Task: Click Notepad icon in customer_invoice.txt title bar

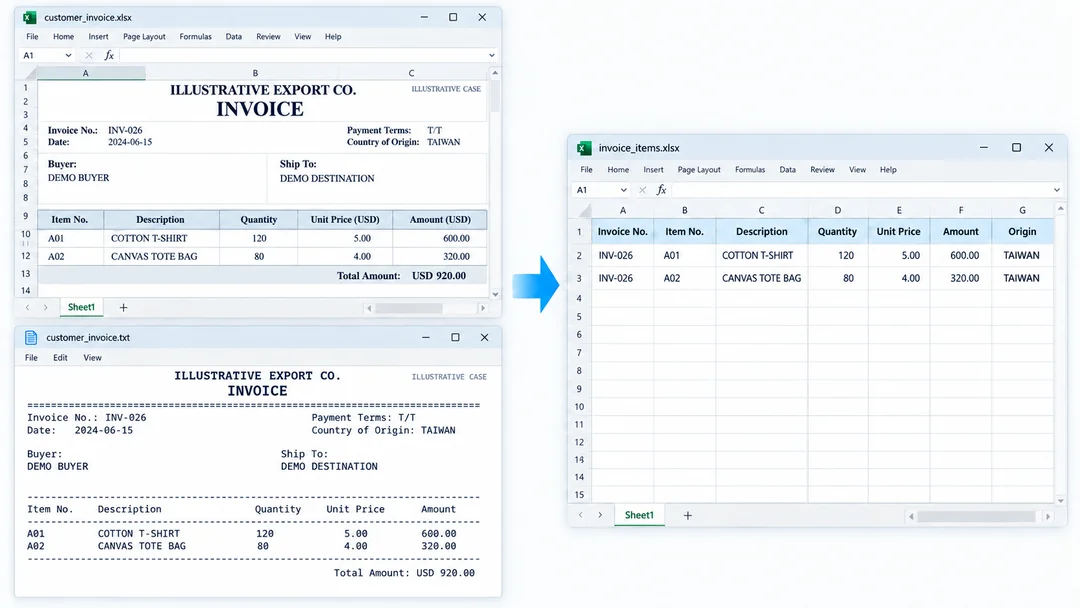Action: (31, 337)
